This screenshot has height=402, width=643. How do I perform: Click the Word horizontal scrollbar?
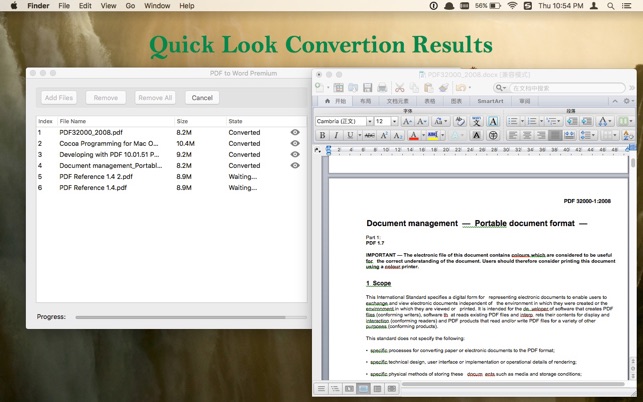(x=513, y=384)
